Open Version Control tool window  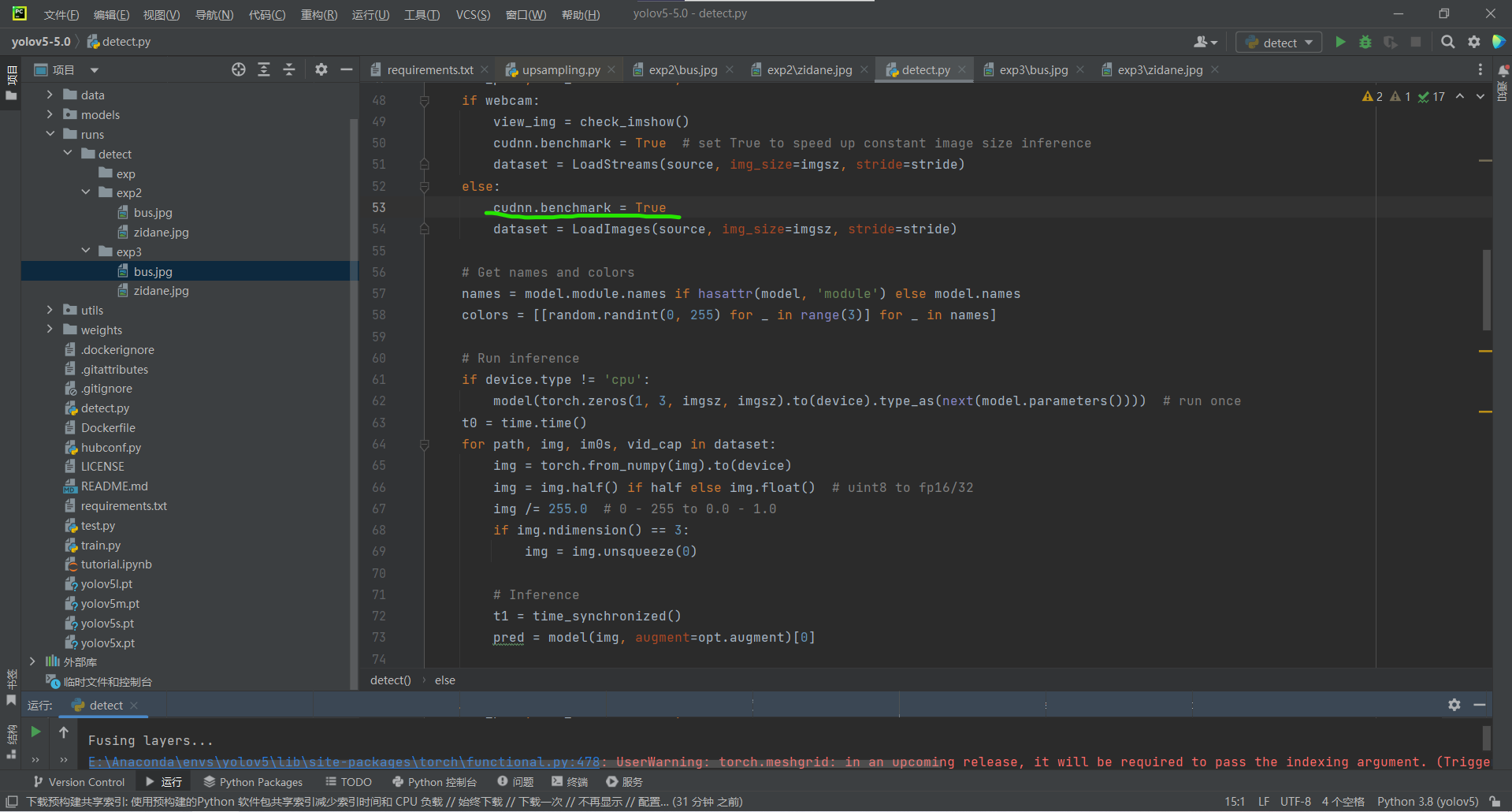79,782
